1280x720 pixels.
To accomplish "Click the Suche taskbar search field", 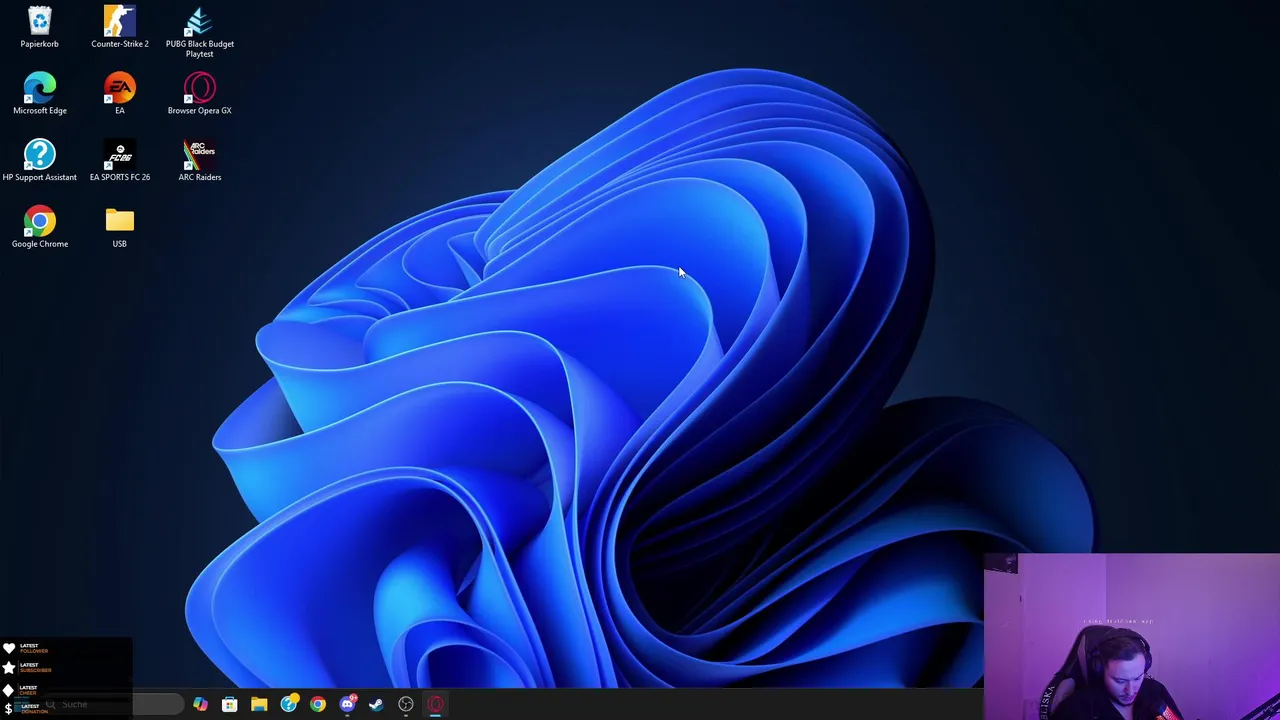I will (x=112, y=704).
